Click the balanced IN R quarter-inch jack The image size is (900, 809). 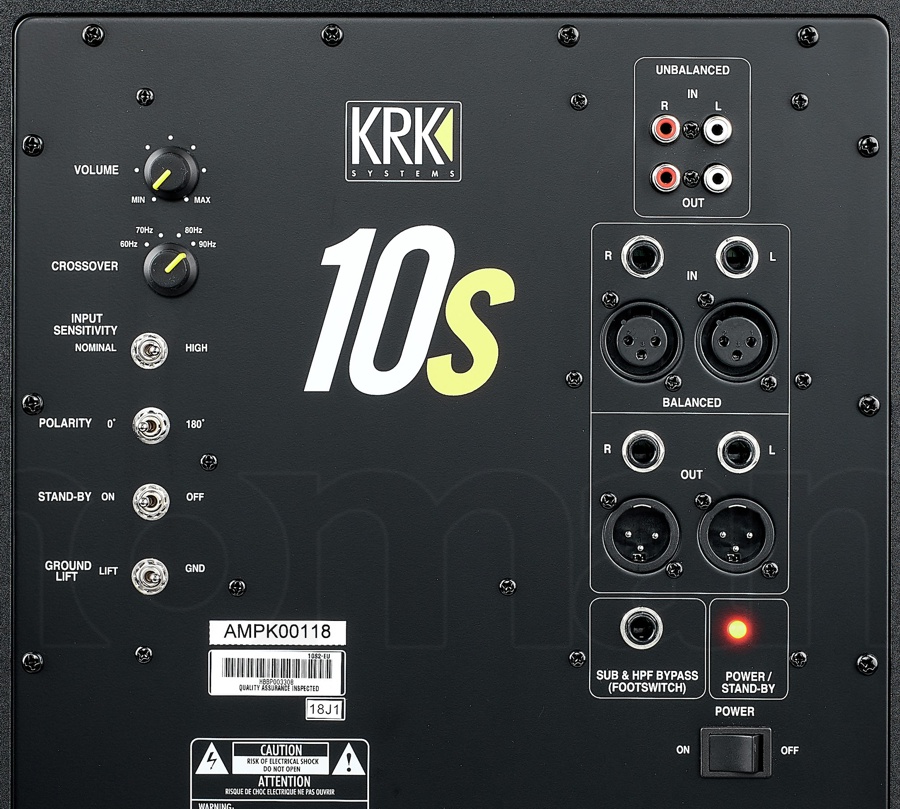(x=642, y=256)
